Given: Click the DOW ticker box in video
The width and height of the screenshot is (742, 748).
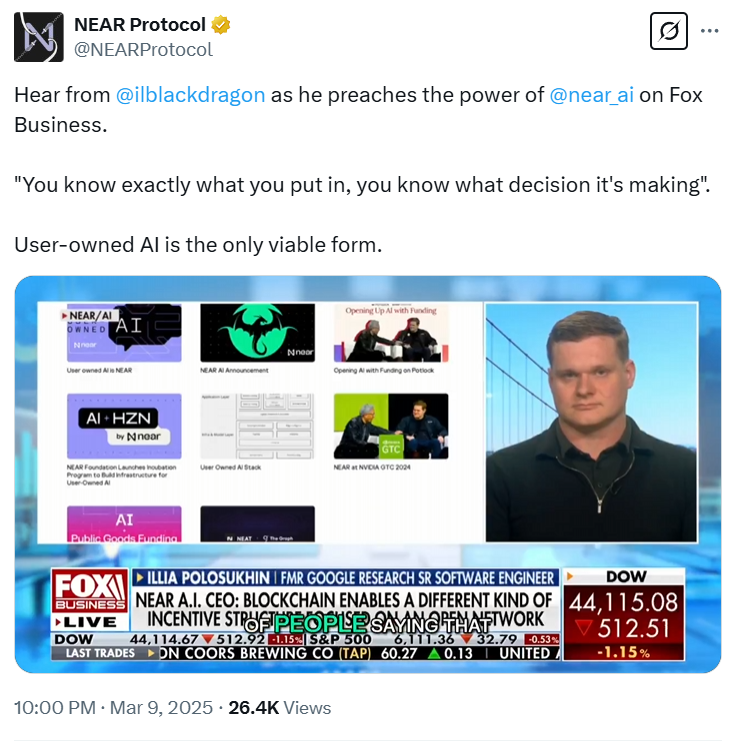Looking at the screenshot, I should 624,614.
